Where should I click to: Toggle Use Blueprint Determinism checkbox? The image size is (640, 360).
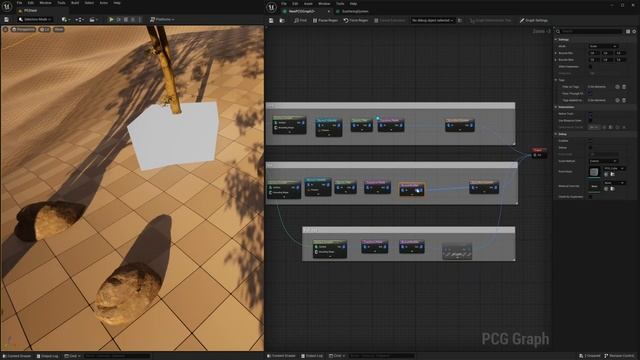590,120
